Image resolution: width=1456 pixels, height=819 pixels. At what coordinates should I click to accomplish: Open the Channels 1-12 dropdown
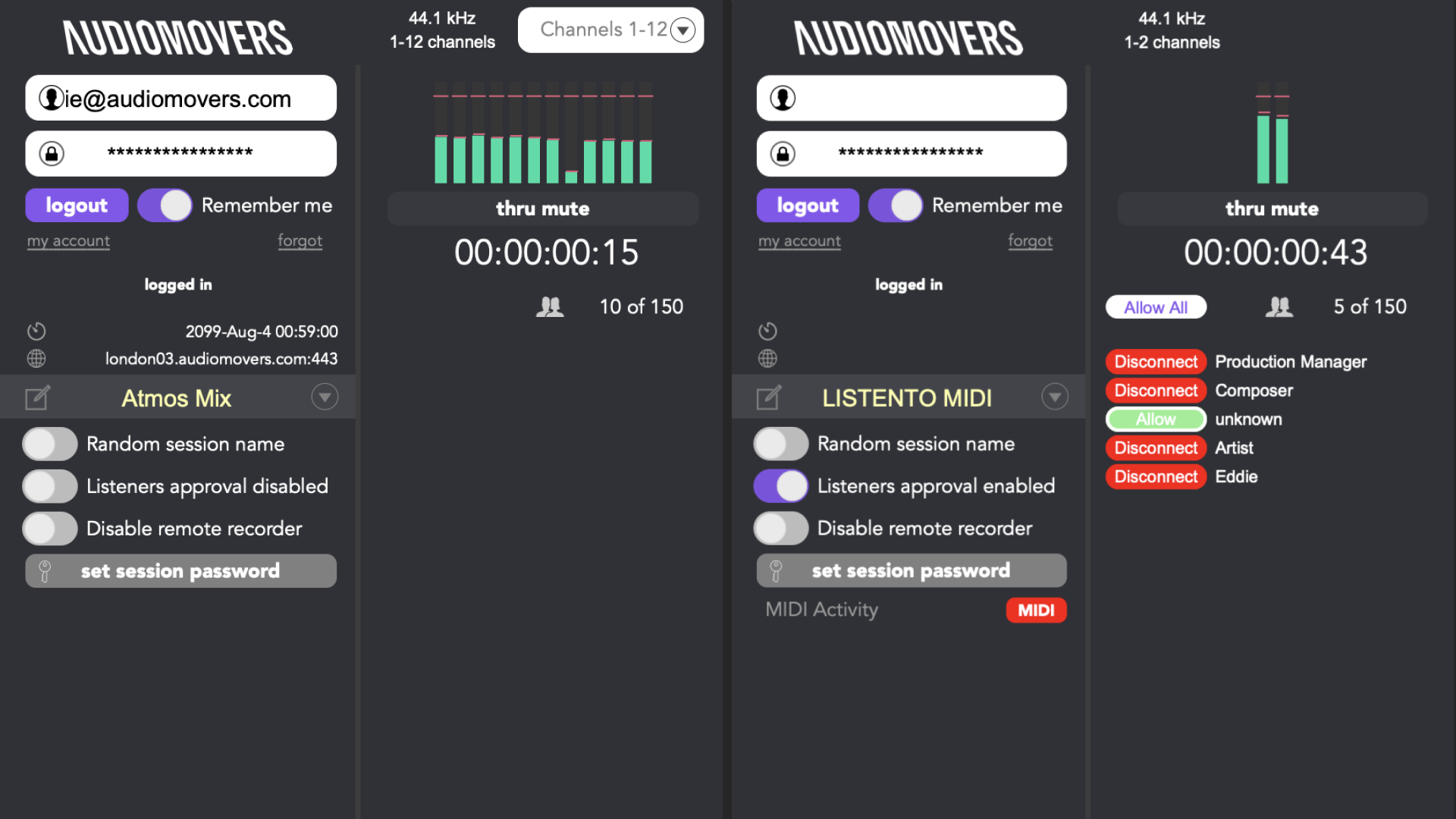point(610,30)
